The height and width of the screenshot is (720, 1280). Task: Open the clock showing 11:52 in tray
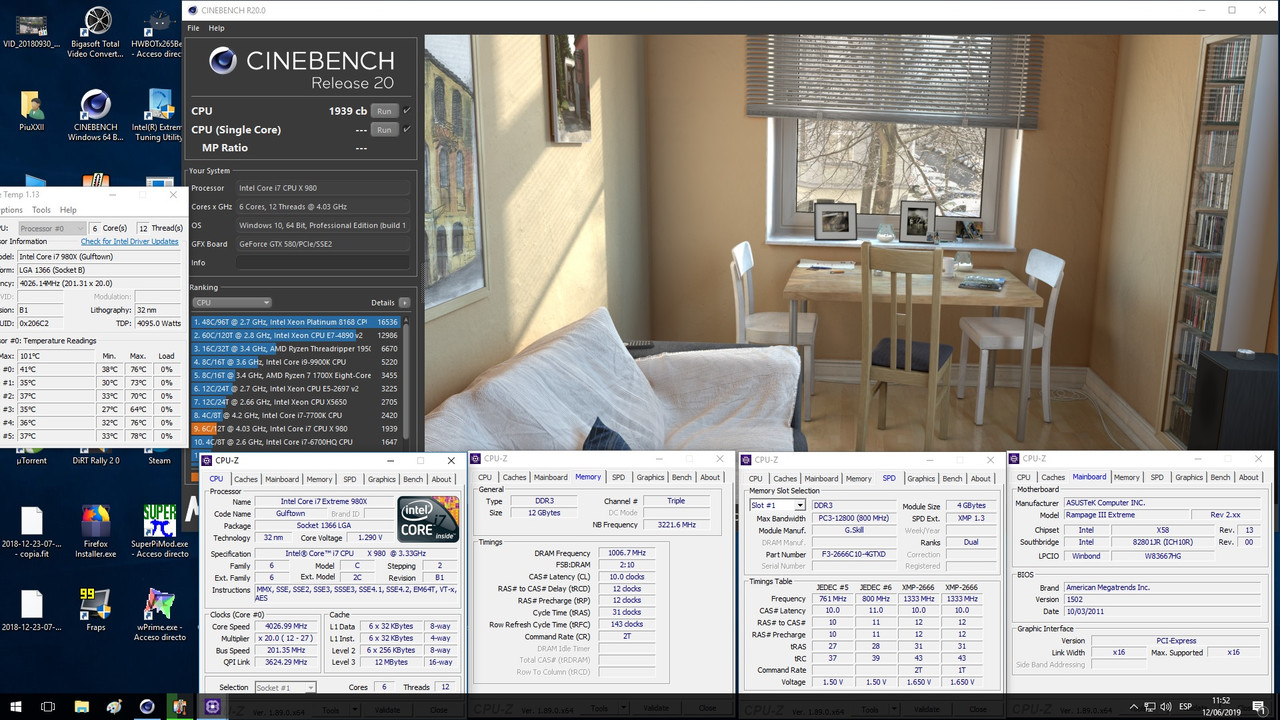tap(1219, 700)
